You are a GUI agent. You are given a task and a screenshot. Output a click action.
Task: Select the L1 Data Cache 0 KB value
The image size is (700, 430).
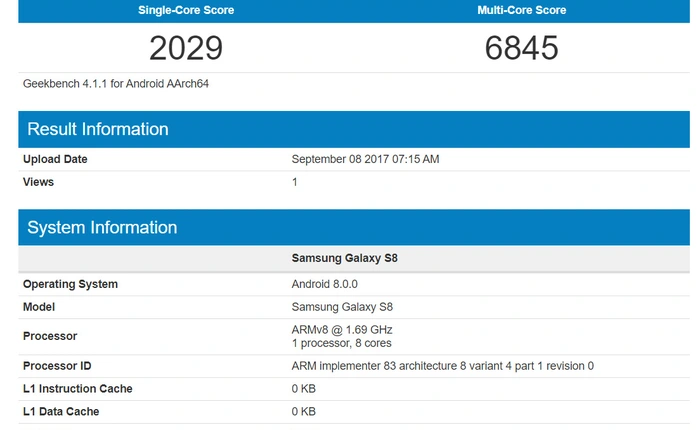pos(304,411)
